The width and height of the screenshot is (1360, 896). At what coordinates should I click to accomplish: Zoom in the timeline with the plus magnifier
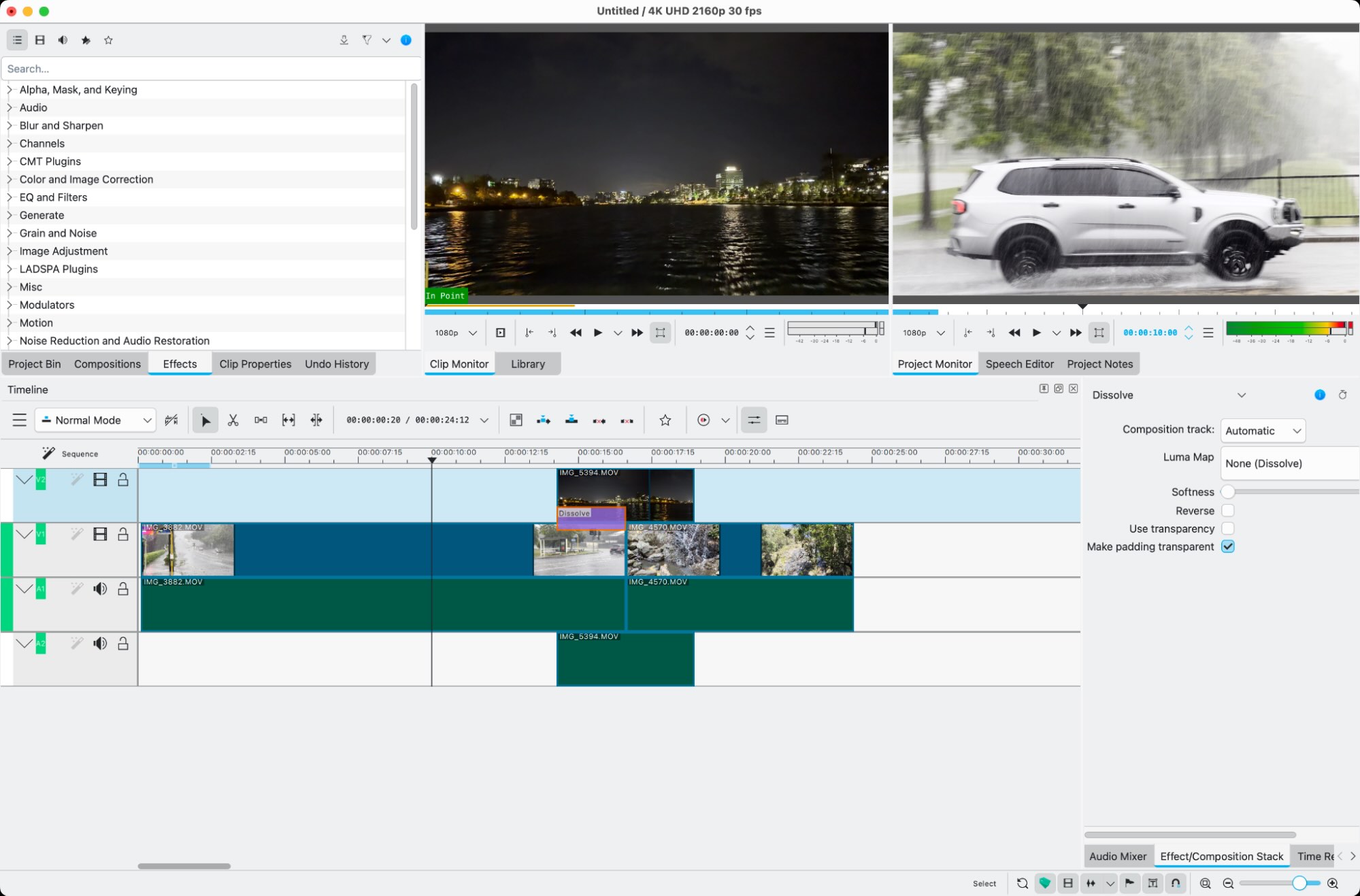(x=1332, y=883)
